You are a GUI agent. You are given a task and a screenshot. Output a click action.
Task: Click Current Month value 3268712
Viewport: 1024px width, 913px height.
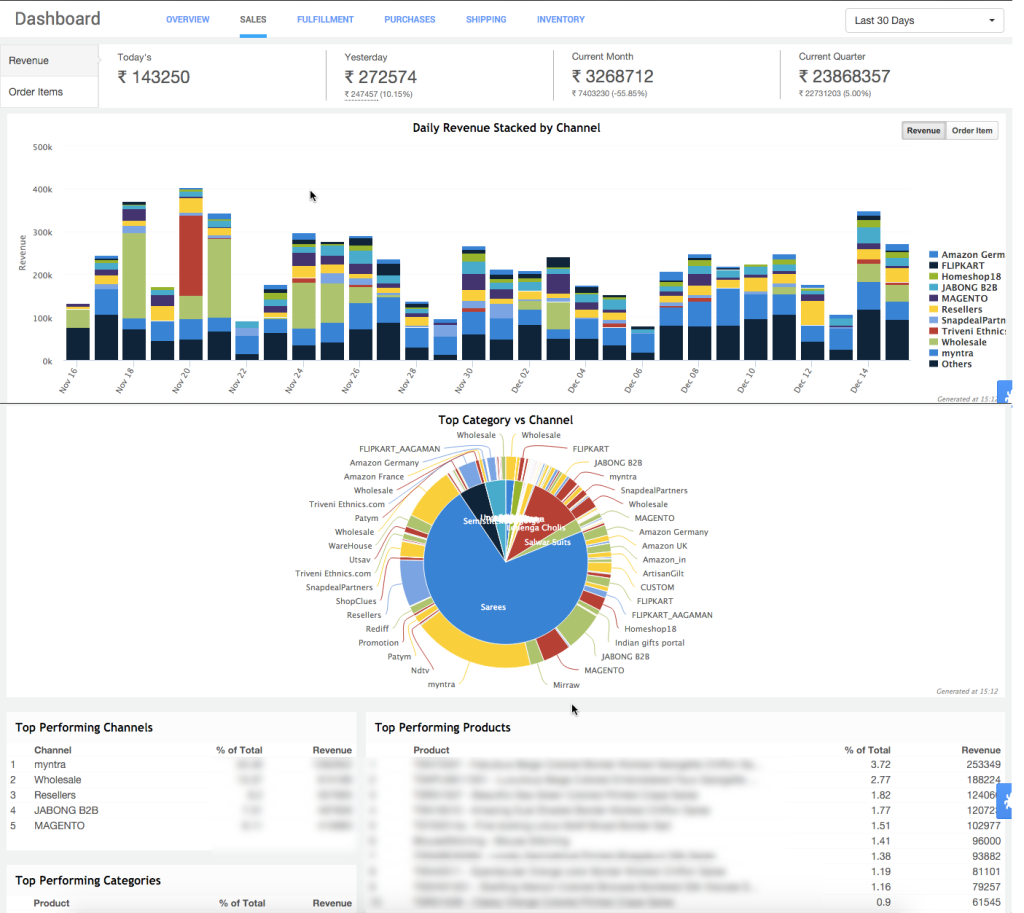tap(613, 76)
